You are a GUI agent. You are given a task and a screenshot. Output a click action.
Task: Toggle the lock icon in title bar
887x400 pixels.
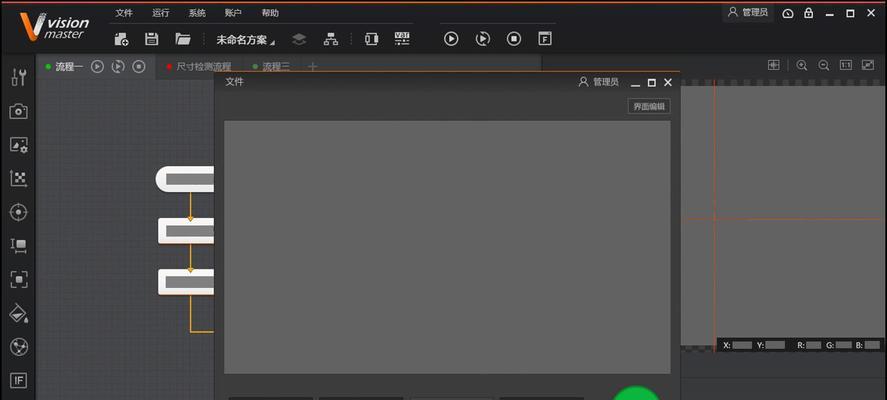point(809,13)
